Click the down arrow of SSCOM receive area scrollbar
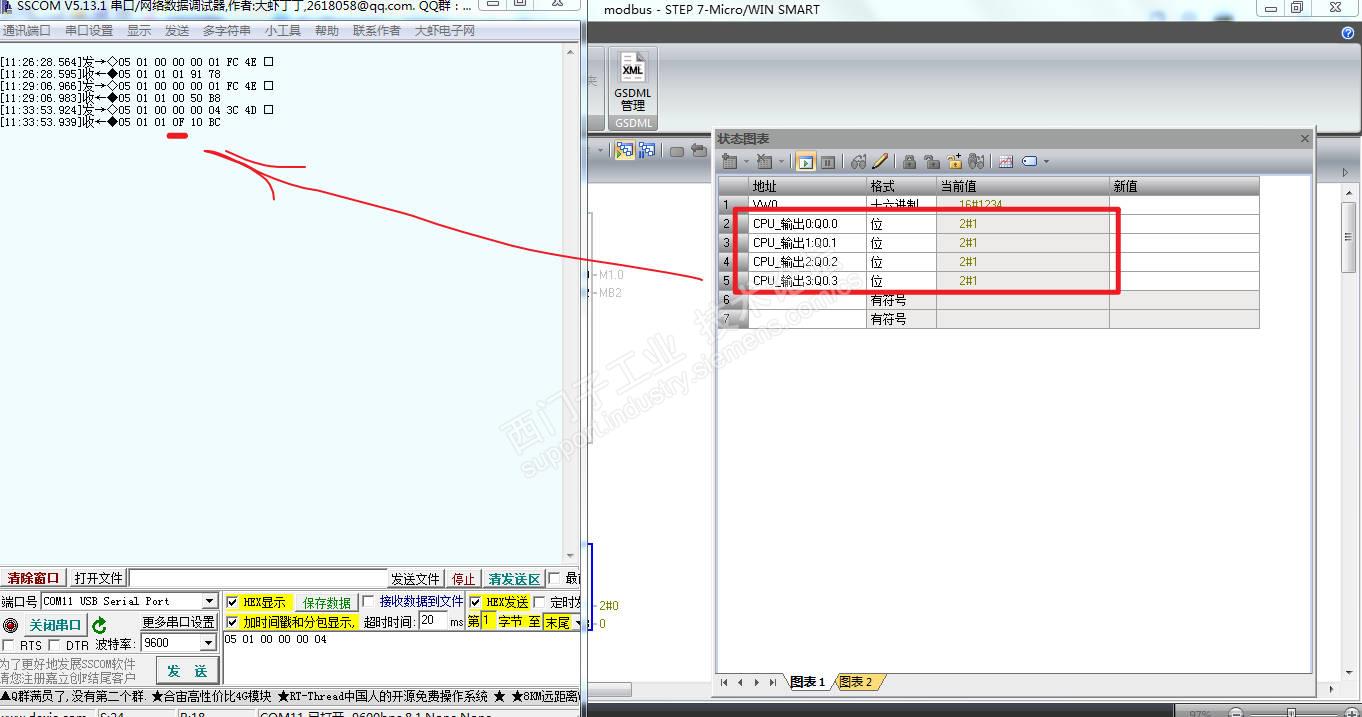Screen dimensions: 1362x717 tap(571, 556)
